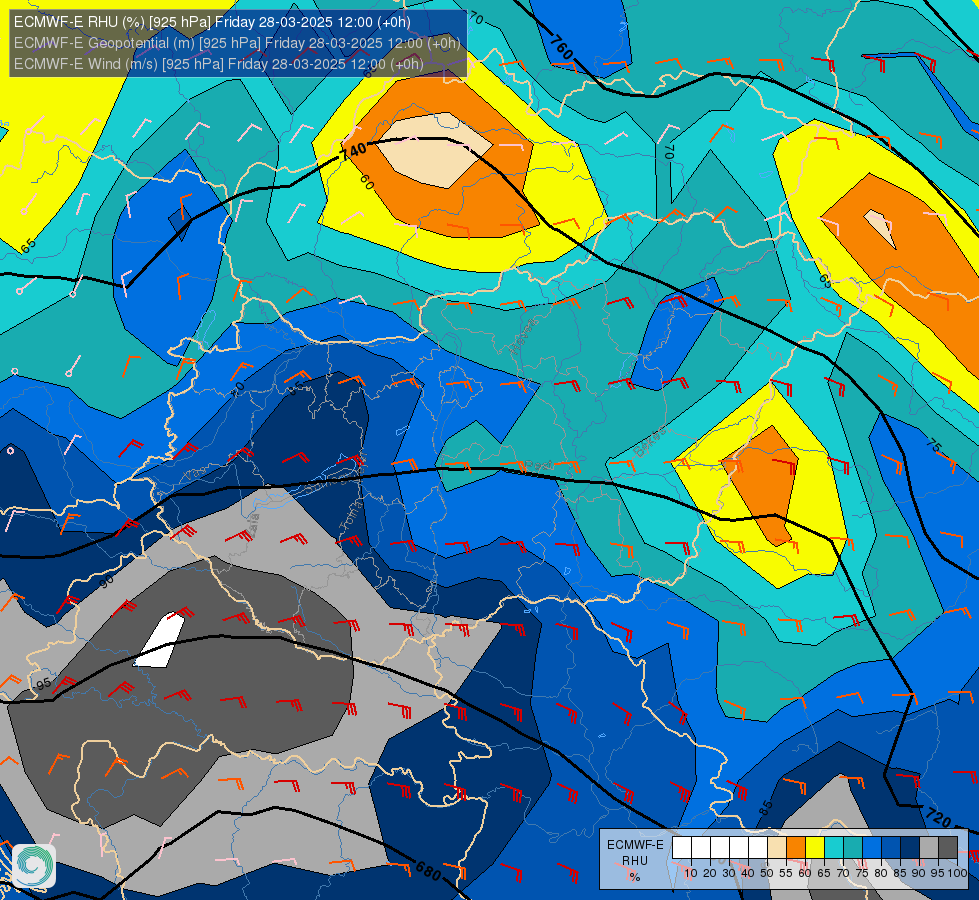The width and height of the screenshot is (979, 900).
Task: Click the small white under-10% humidity patch
Action: coord(159,640)
